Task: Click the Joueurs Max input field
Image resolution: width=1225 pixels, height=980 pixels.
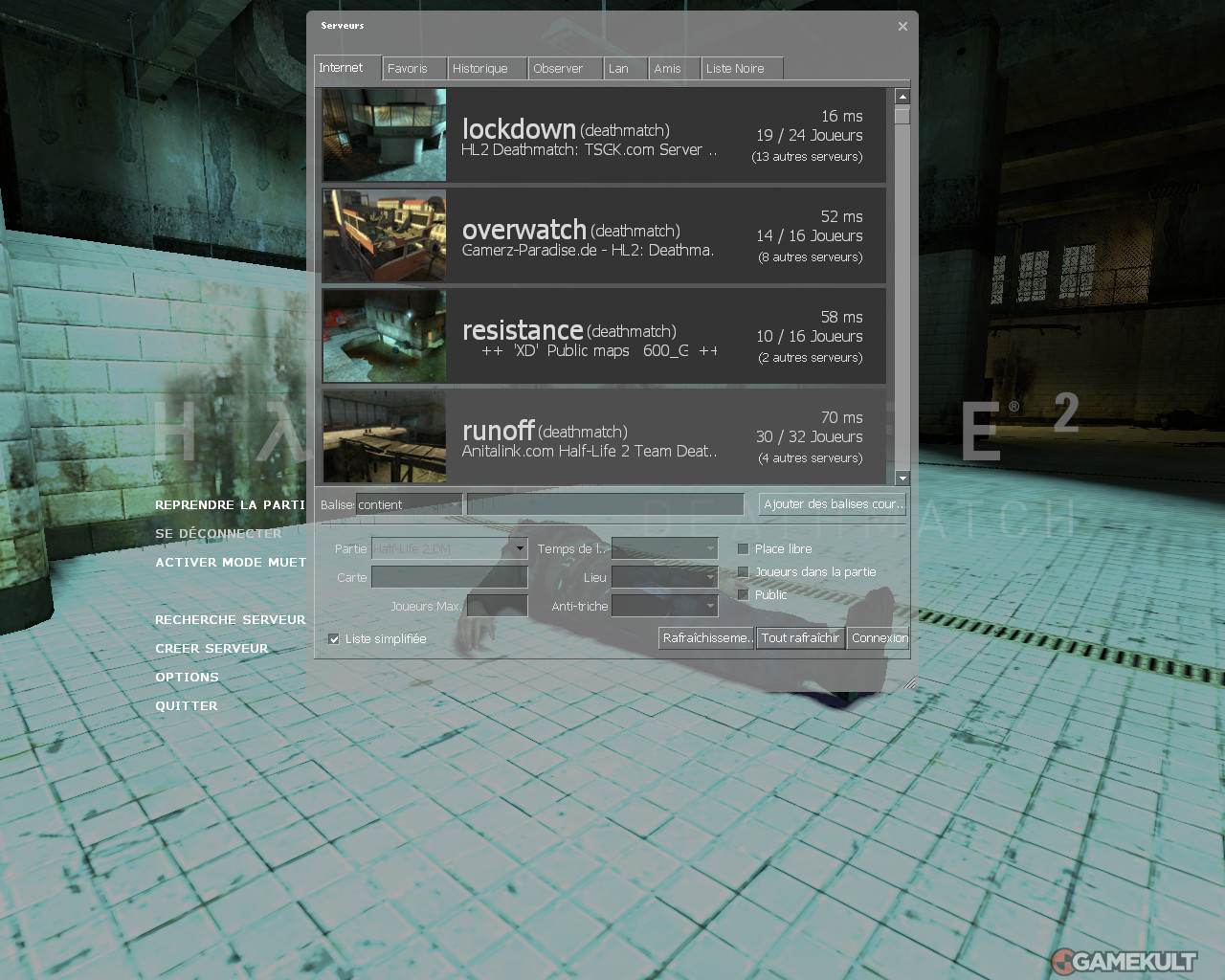Action: pos(498,606)
